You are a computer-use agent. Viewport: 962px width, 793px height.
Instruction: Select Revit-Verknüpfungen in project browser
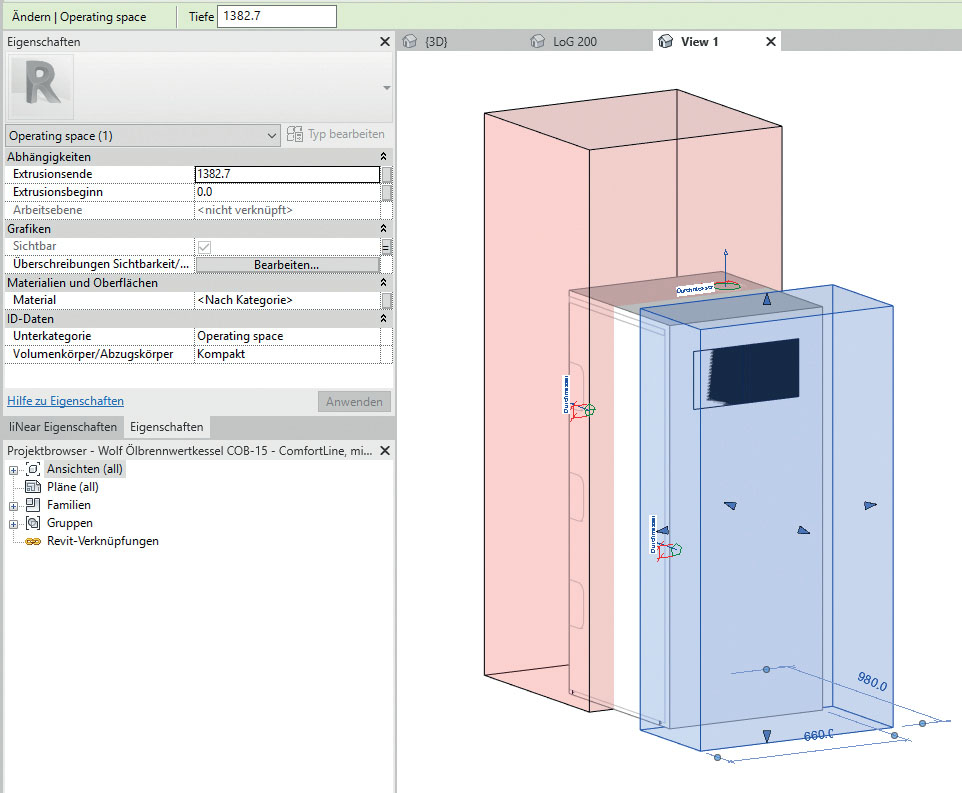pos(102,541)
